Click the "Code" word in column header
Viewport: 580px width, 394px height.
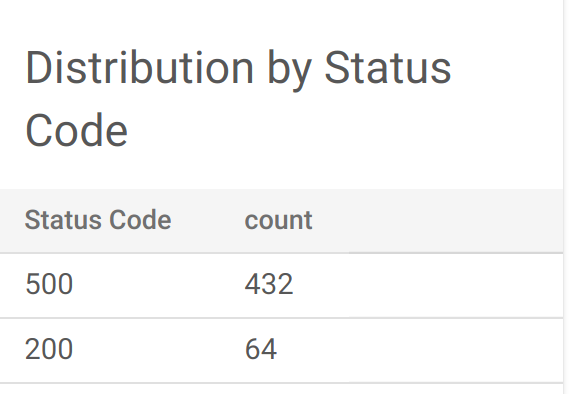(x=141, y=220)
